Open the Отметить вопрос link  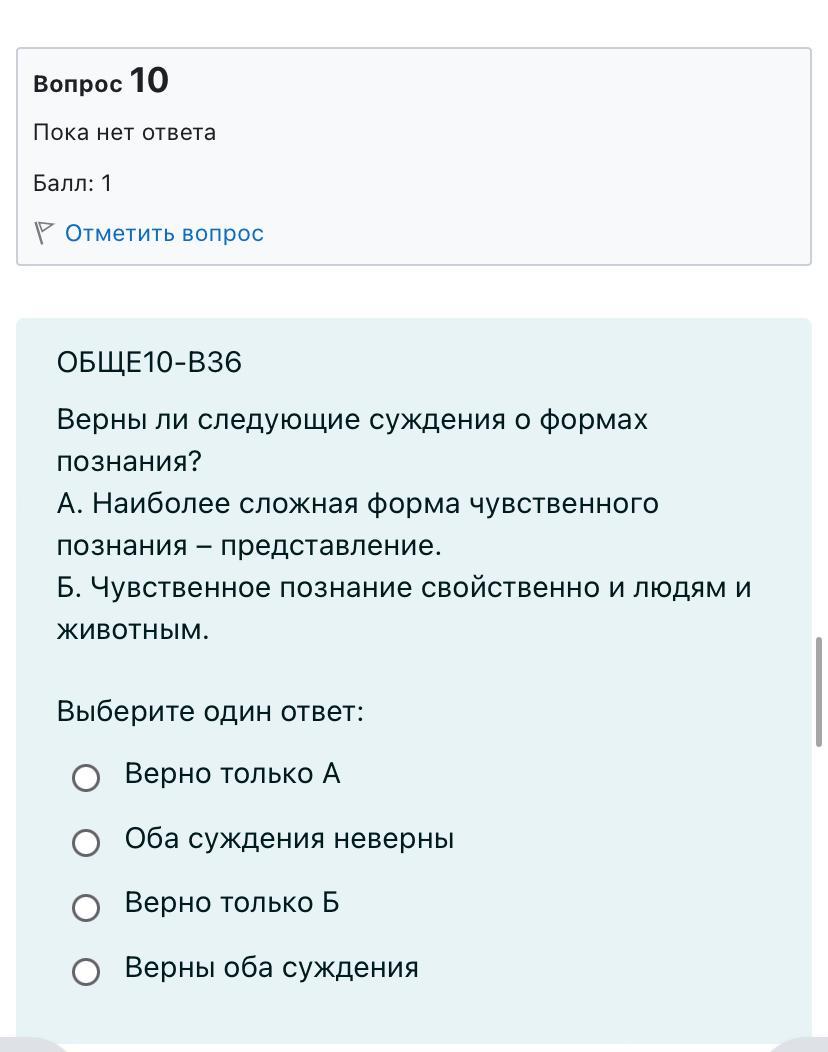tap(164, 233)
